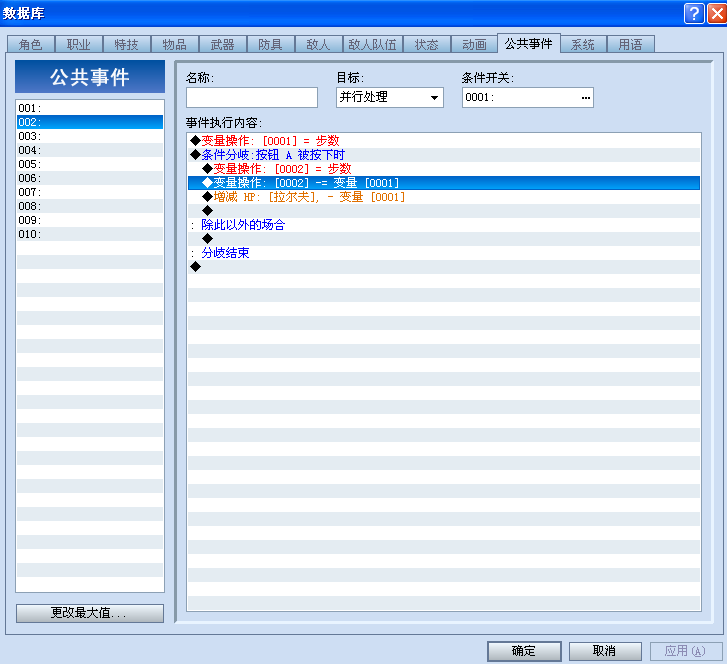The image size is (727, 664).
Task: Click empty diamond line below 增减 HP
Action: tap(444, 211)
